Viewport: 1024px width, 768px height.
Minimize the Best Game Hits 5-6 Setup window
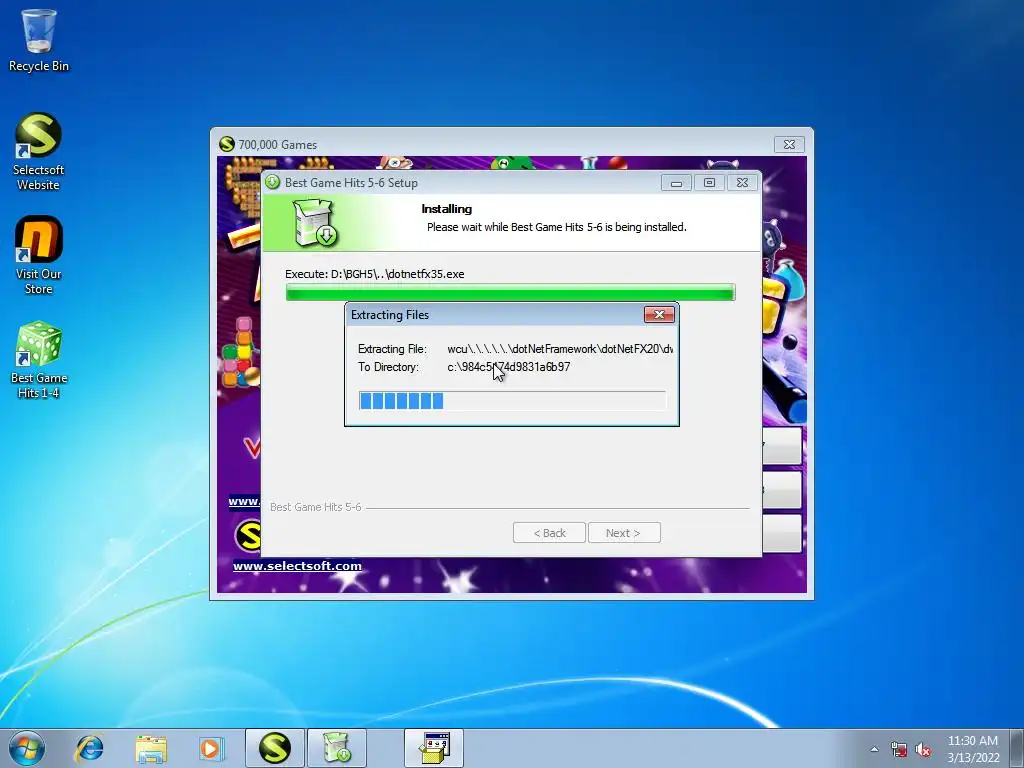(677, 183)
